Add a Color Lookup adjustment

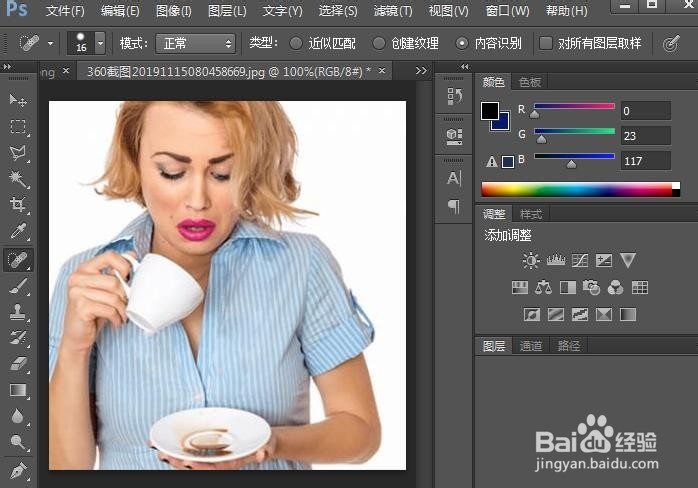pyautogui.click(x=640, y=288)
